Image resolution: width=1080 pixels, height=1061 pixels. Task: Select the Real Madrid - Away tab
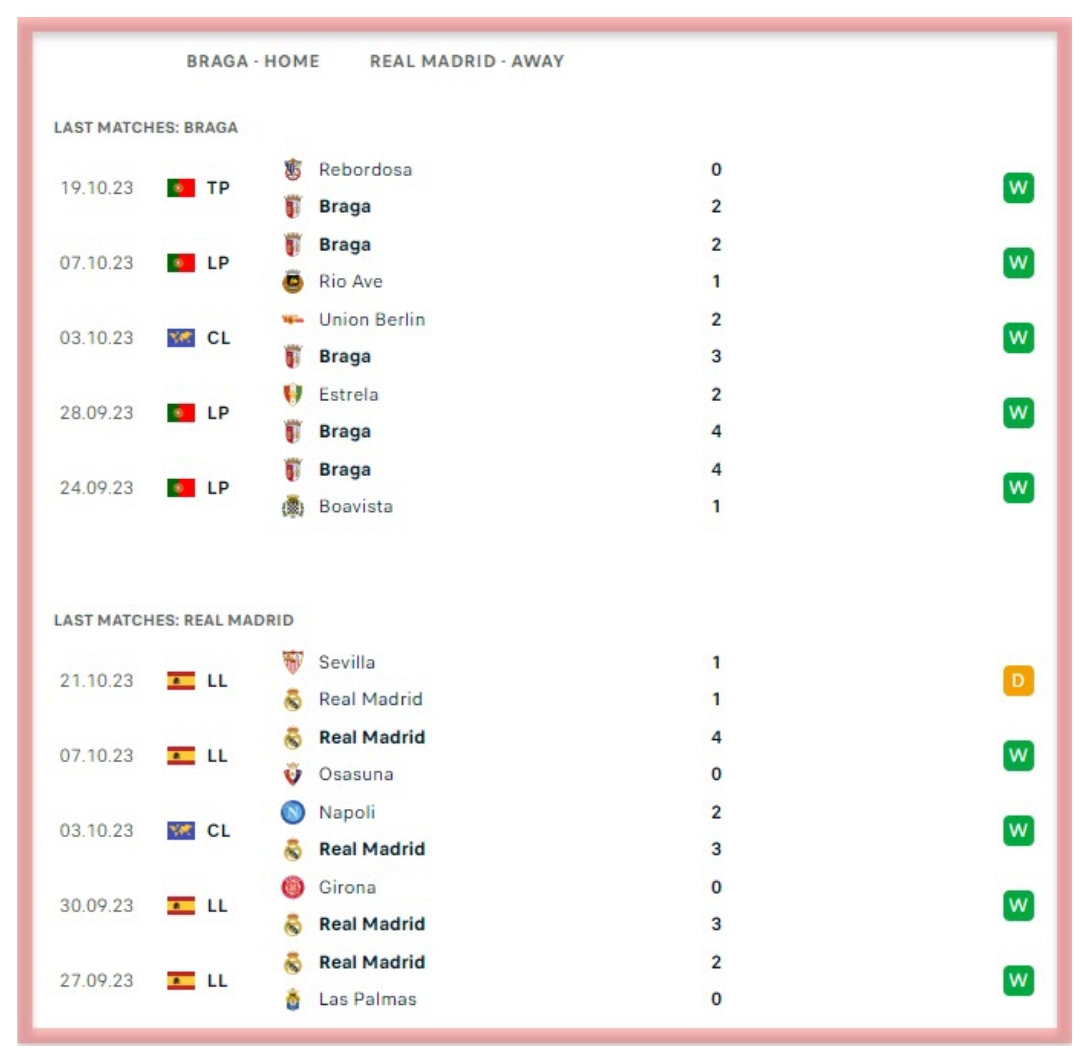[467, 61]
